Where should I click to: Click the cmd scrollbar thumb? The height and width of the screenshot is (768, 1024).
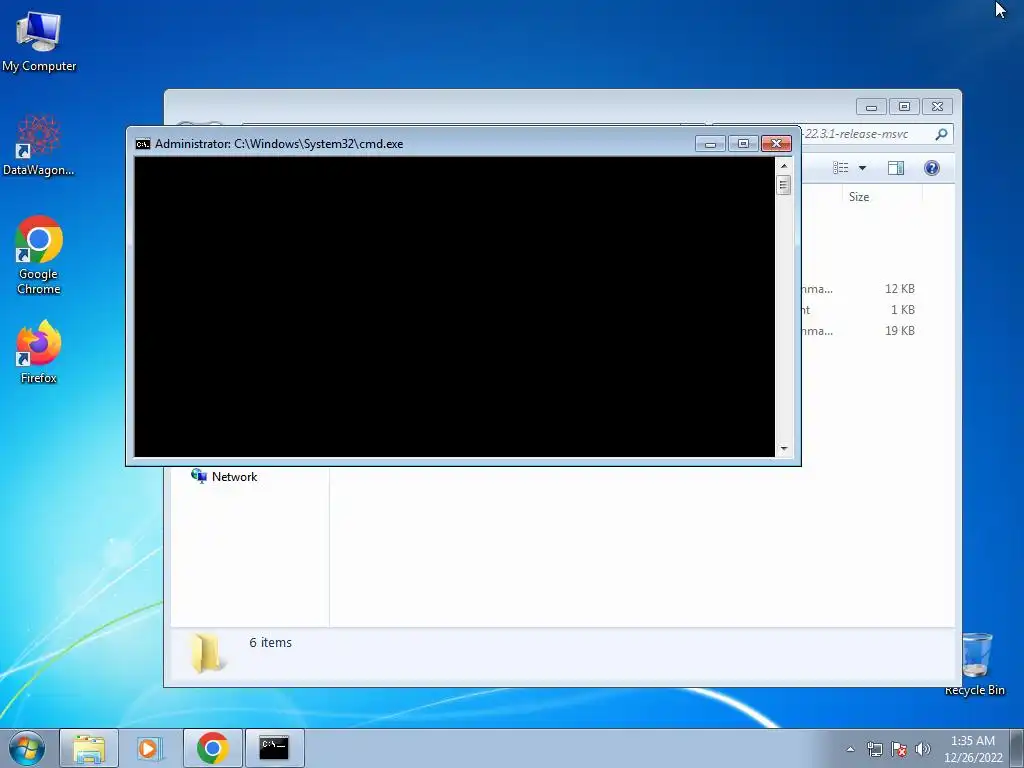[784, 185]
